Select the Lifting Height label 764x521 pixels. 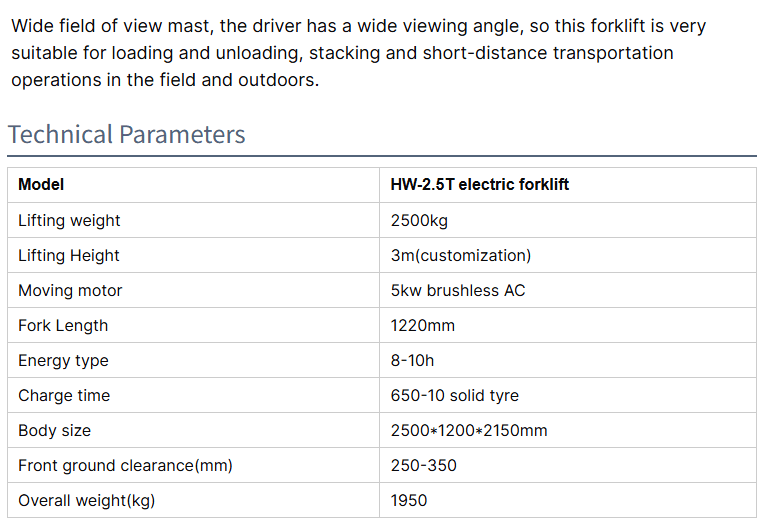tap(69, 255)
